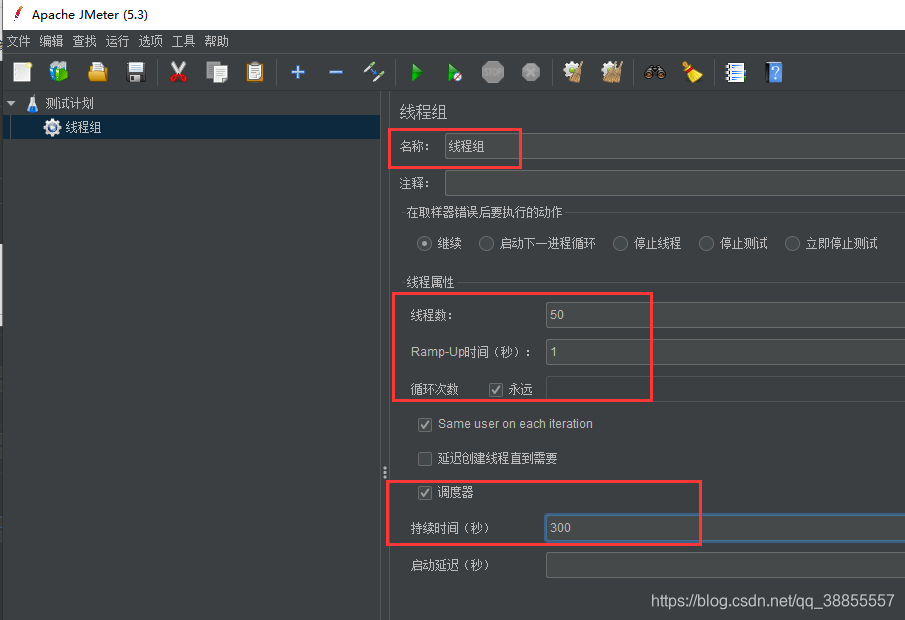The width and height of the screenshot is (905, 620).
Task: Click the 循环次数 input field
Action: pyautogui.click(x=726, y=389)
